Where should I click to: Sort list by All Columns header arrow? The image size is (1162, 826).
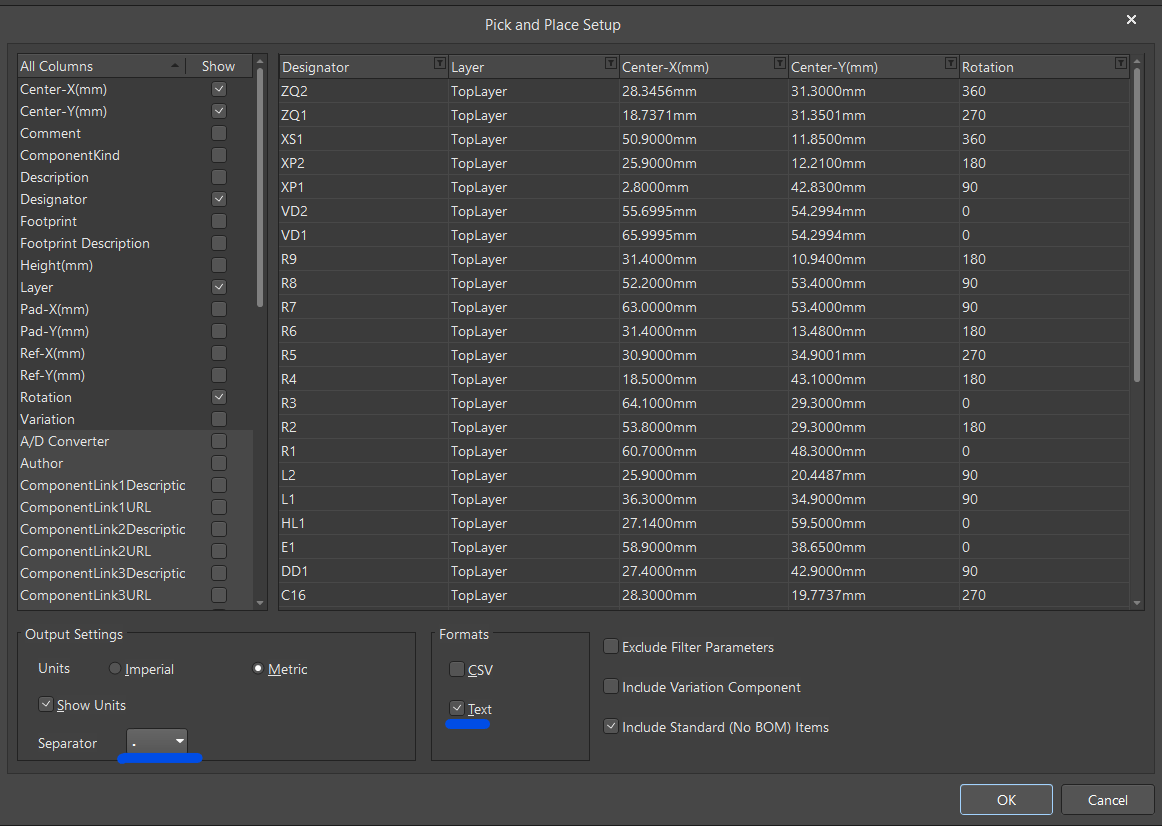[175, 66]
